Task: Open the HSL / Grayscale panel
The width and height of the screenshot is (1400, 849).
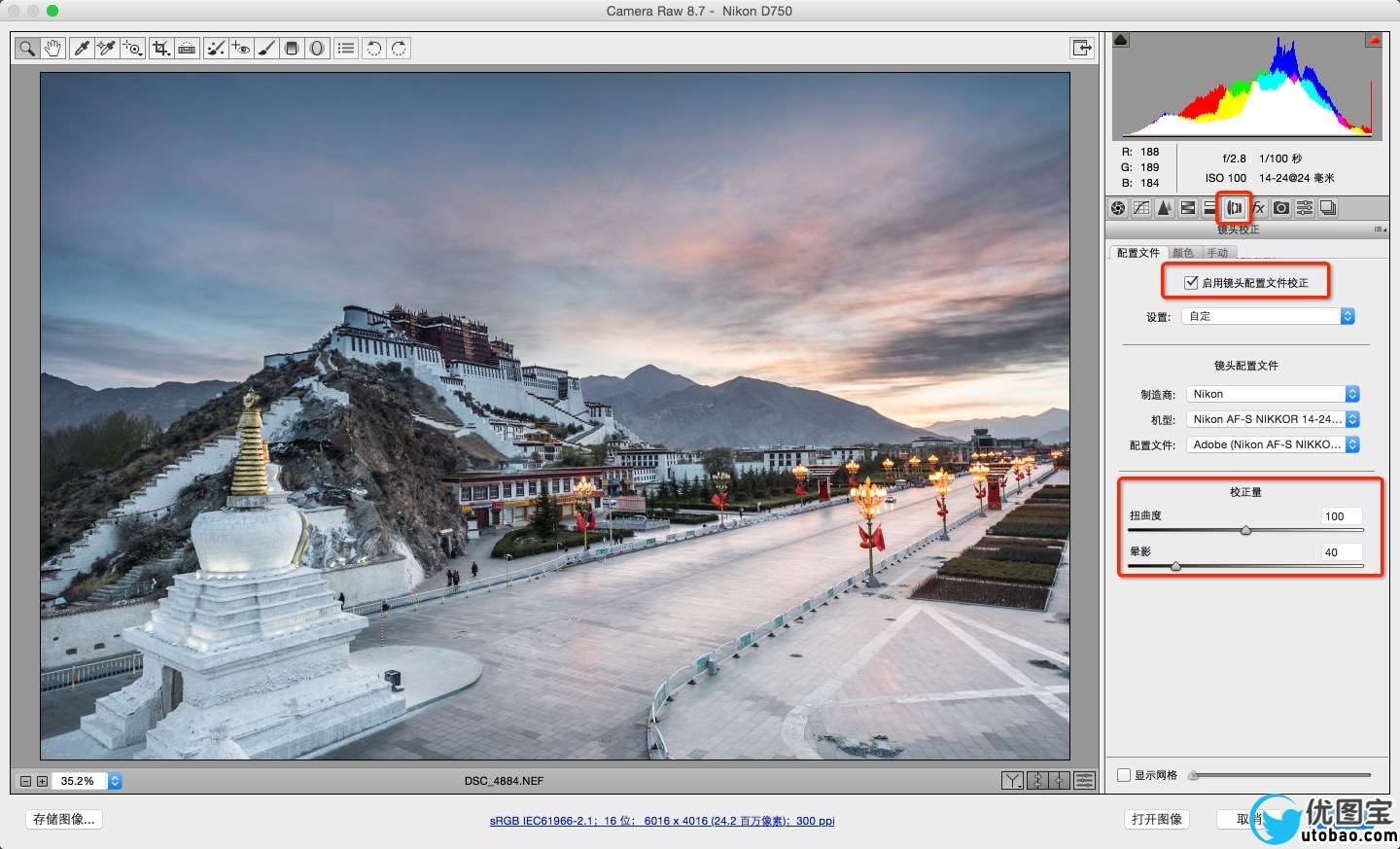Action: [x=1188, y=208]
